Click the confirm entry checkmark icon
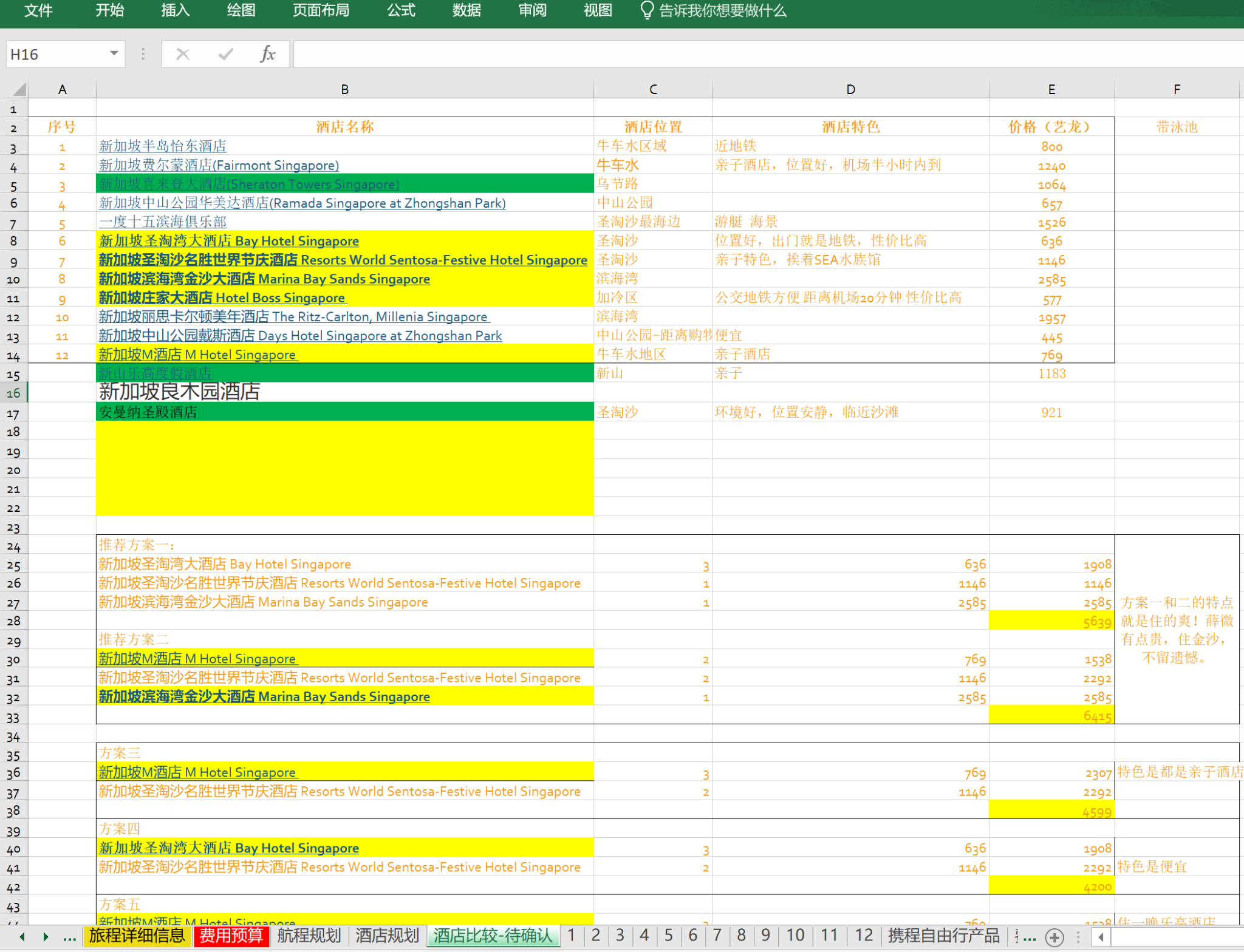This screenshot has height=952, width=1244. click(x=225, y=55)
